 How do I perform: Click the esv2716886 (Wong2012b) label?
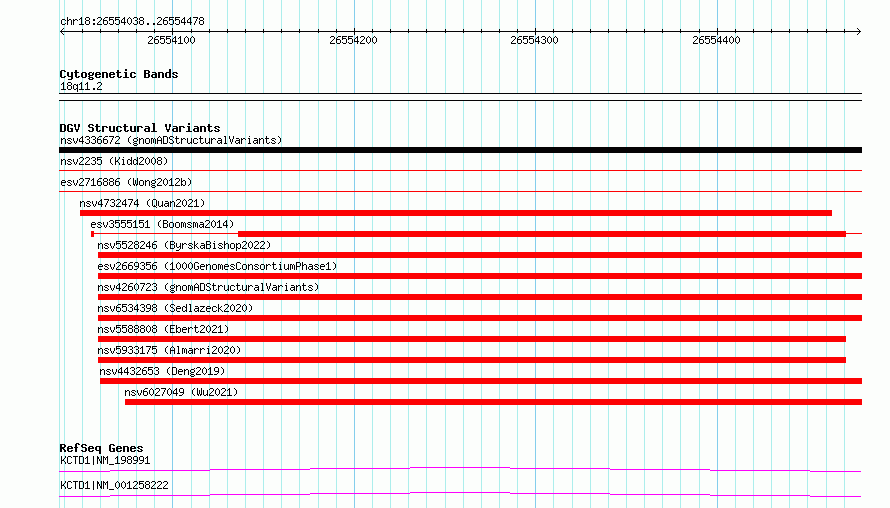(126, 182)
